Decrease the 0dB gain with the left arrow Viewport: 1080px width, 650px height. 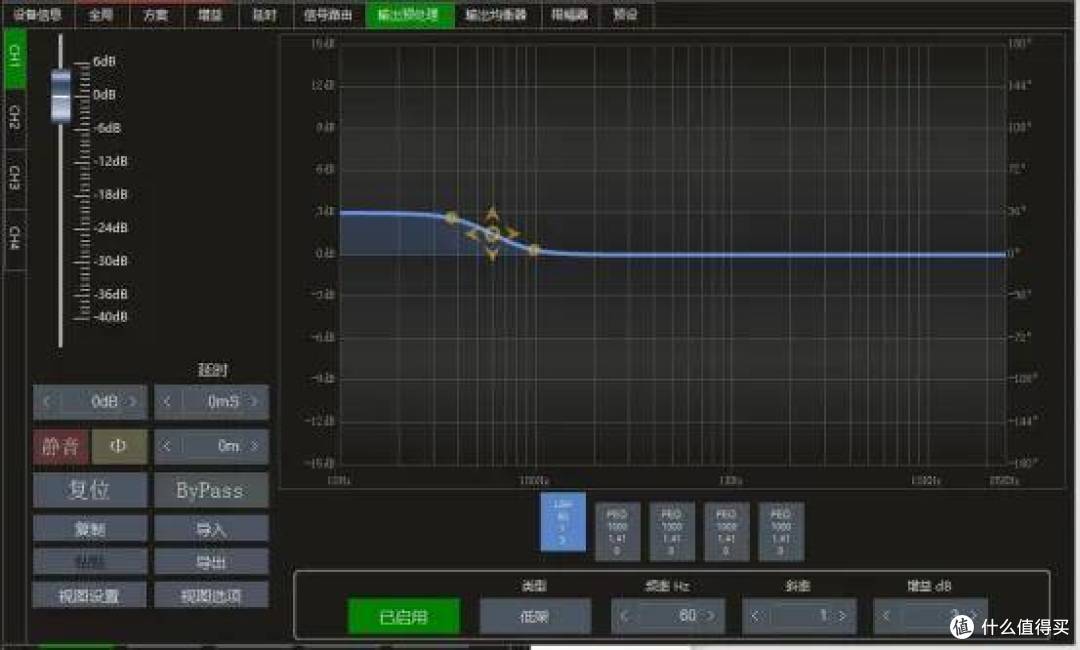(47, 402)
